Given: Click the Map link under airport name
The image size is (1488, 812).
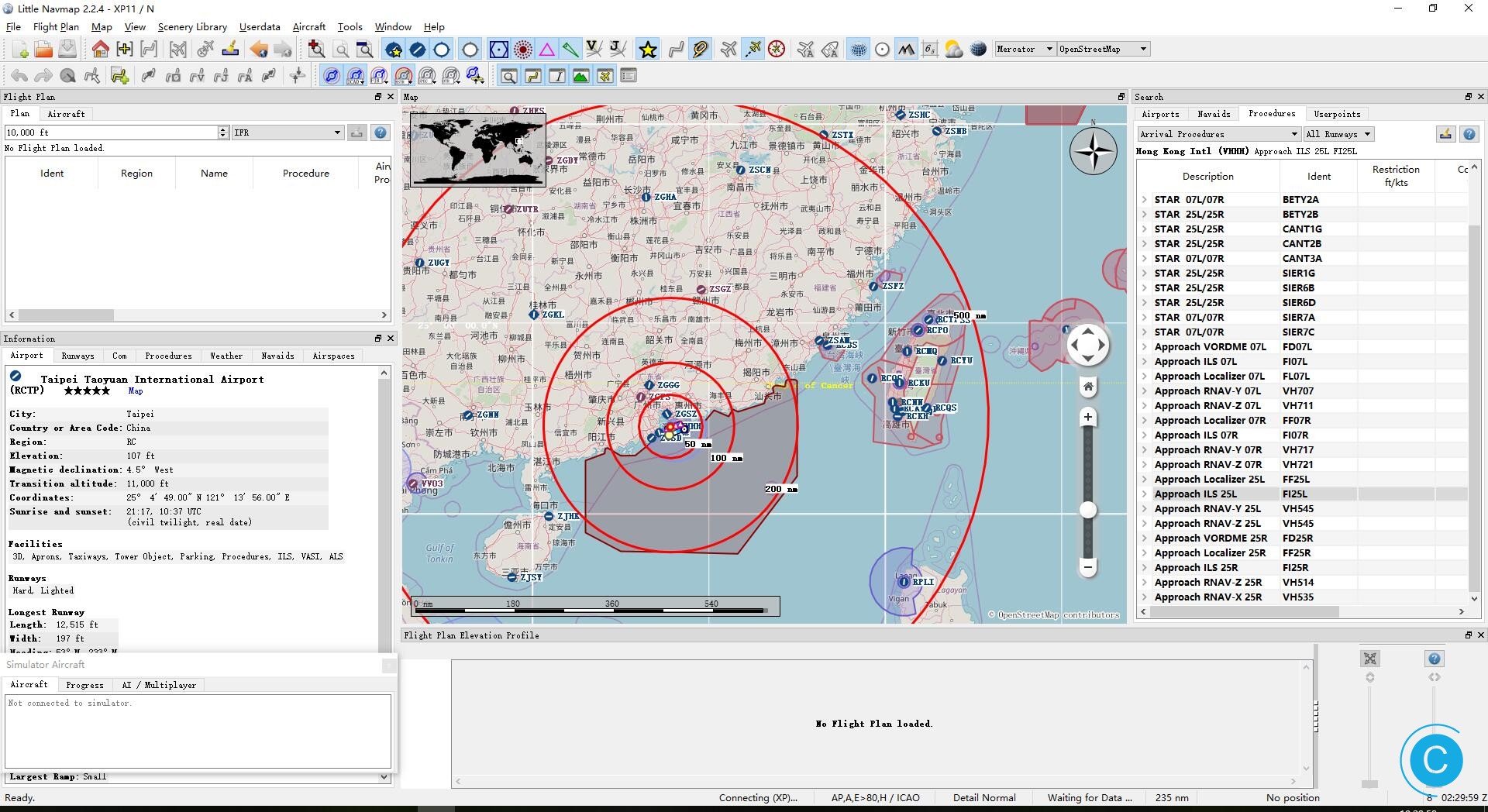Looking at the screenshot, I should (135, 391).
